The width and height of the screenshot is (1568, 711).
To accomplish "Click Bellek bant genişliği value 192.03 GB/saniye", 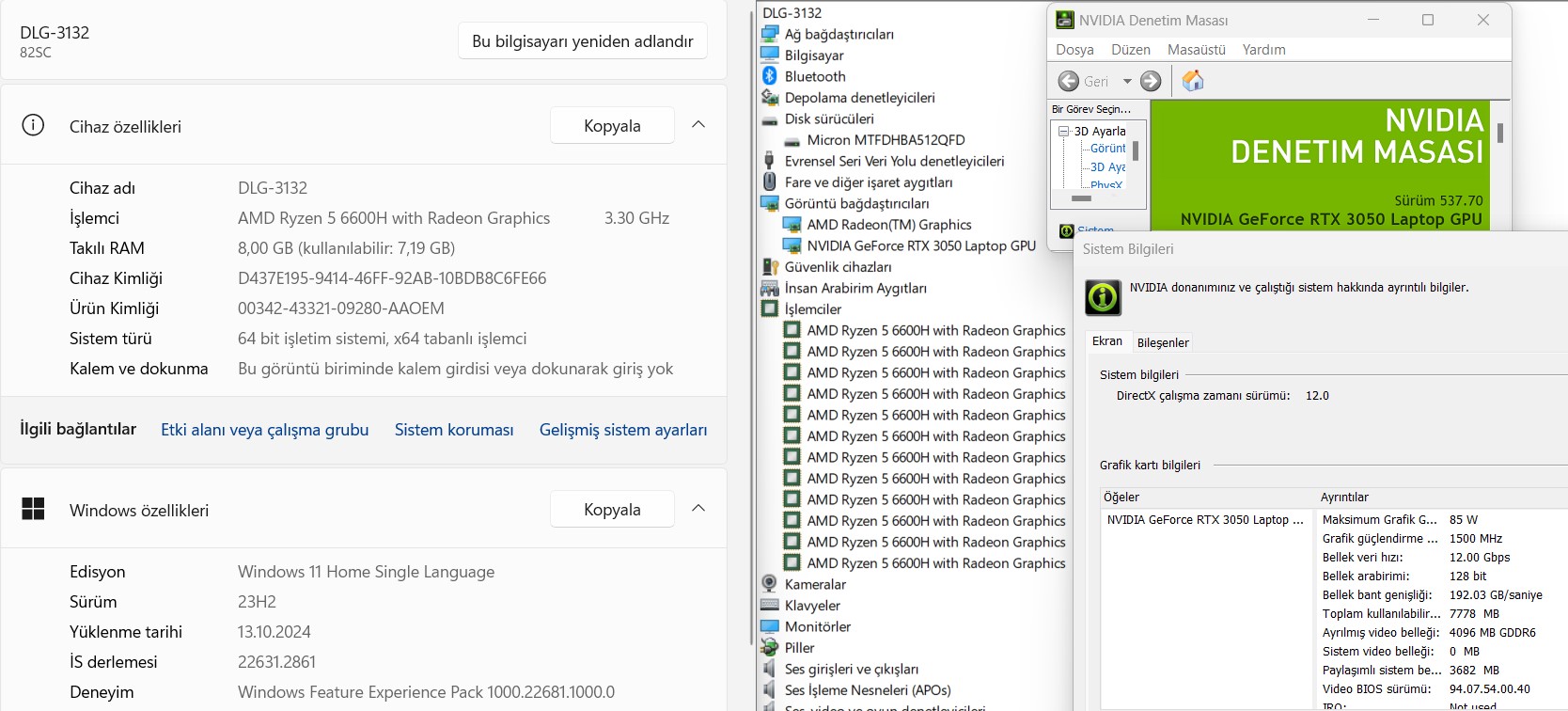I will click(1496, 594).
